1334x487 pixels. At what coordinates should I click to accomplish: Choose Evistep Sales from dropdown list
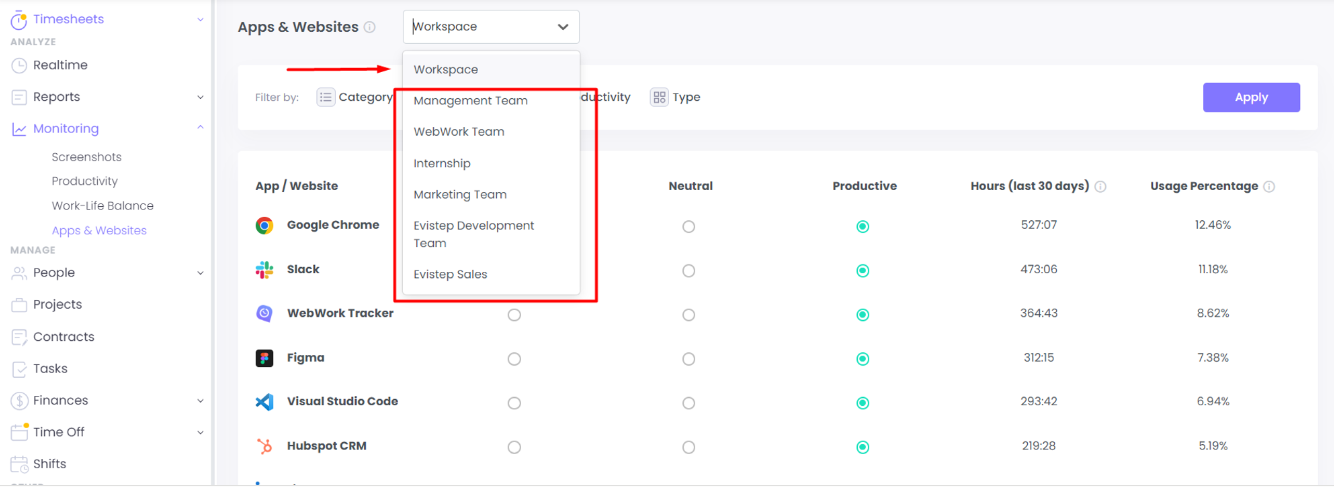click(491, 275)
